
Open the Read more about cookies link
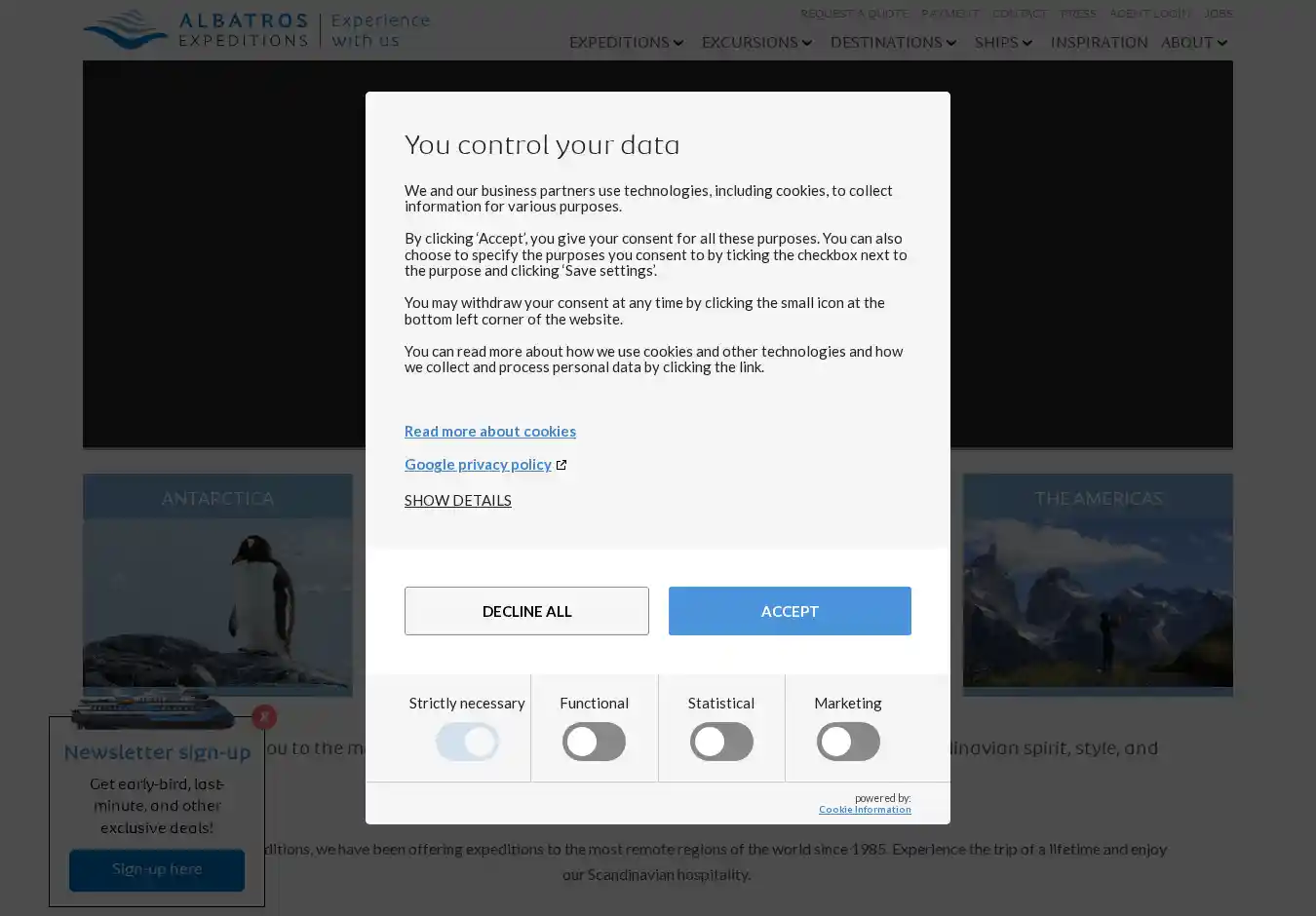pos(489,431)
